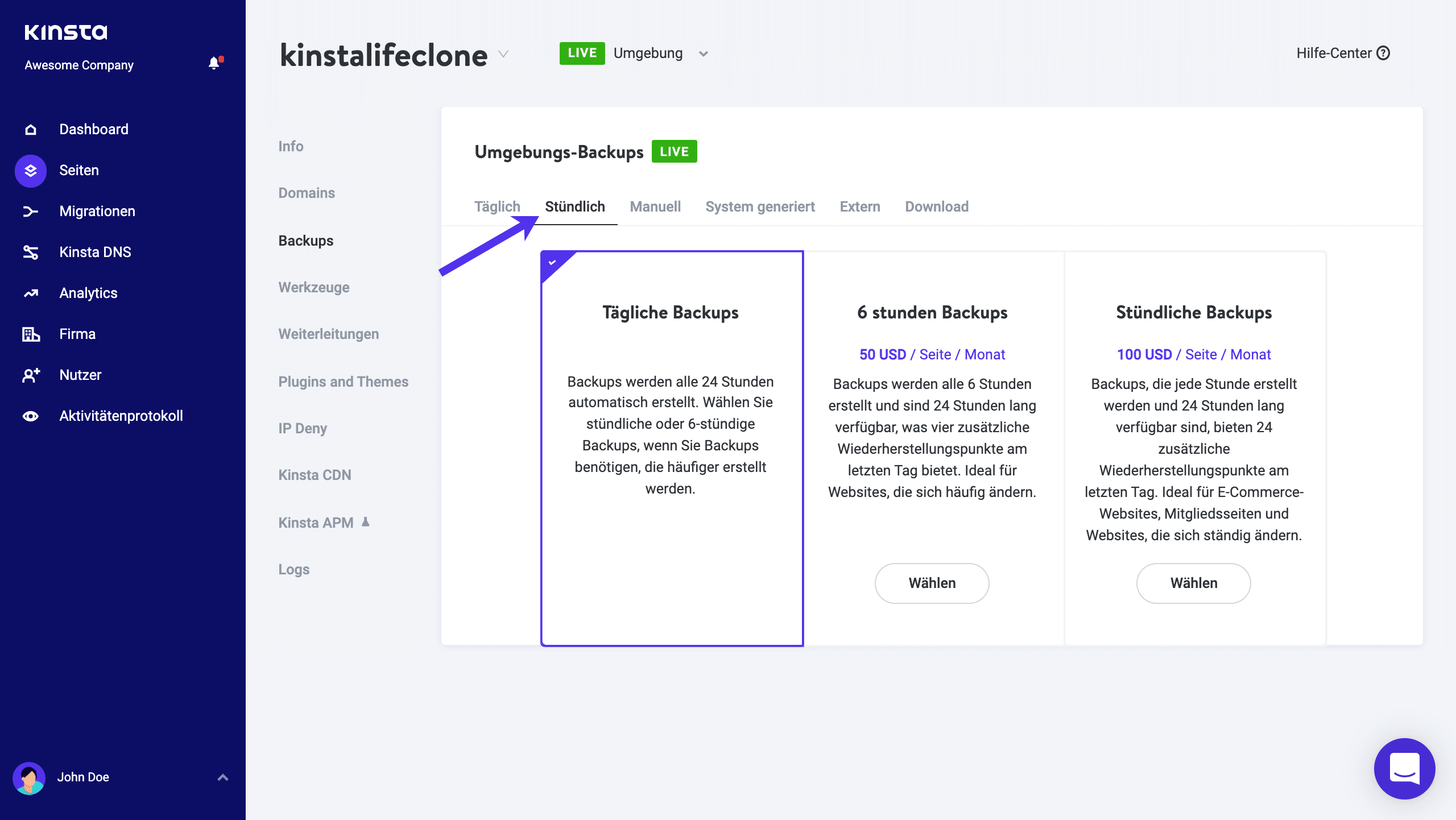This screenshot has height=820, width=1456.
Task: Click the John Doe name
Action: coord(83,777)
